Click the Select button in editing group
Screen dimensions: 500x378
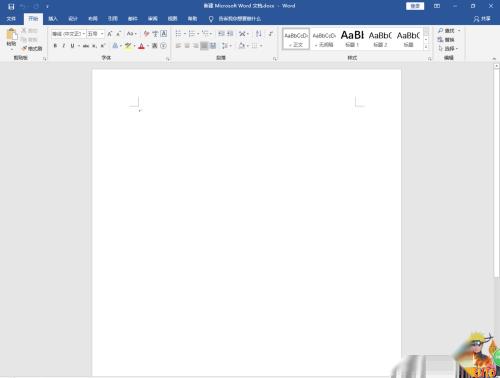(x=448, y=49)
